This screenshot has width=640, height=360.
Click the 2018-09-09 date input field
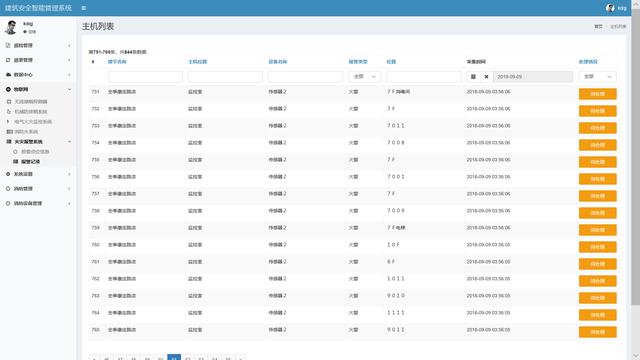point(533,77)
